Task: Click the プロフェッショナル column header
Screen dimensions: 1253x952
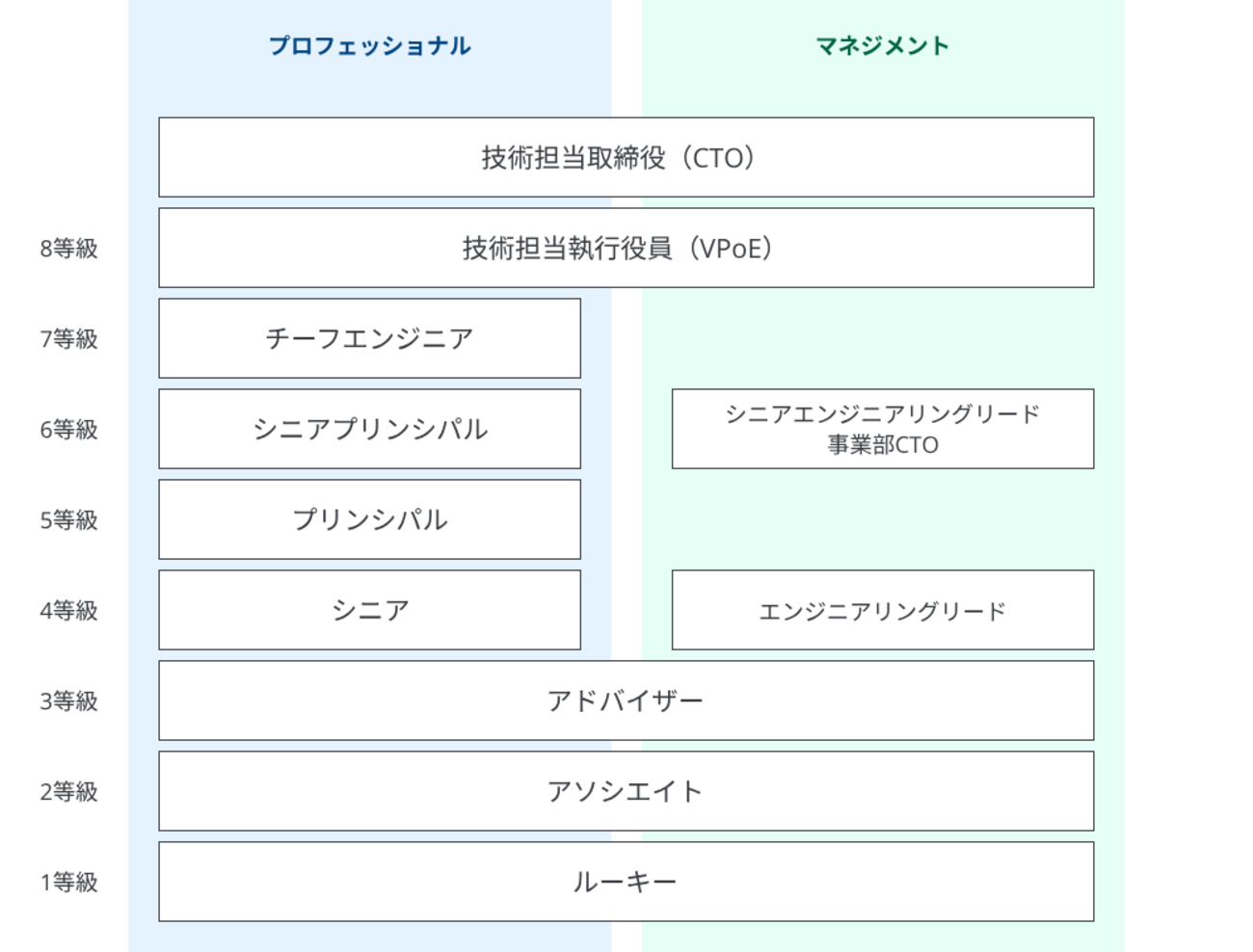Action: point(369,45)
